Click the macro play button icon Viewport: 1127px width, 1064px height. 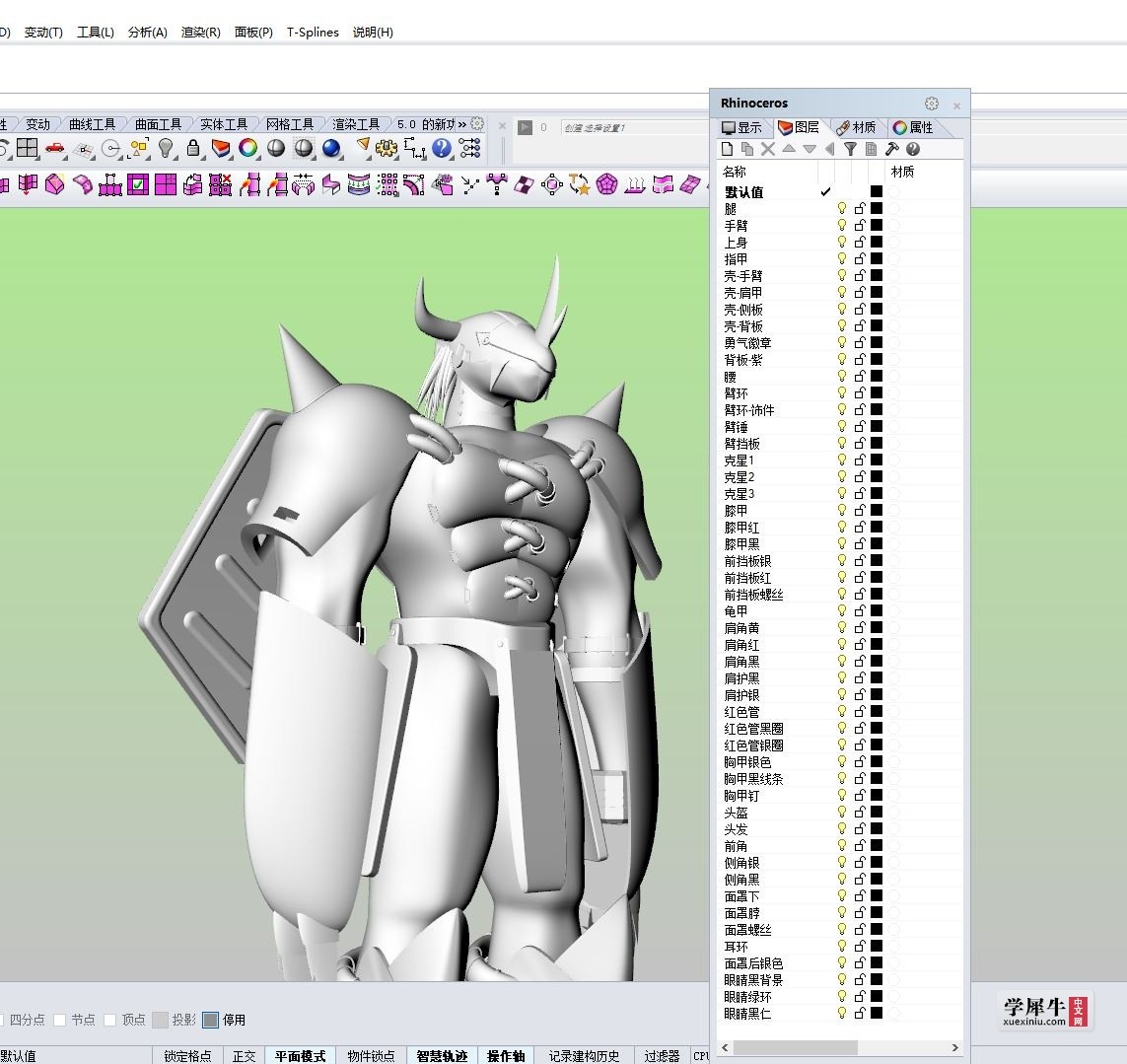(526, 127)
